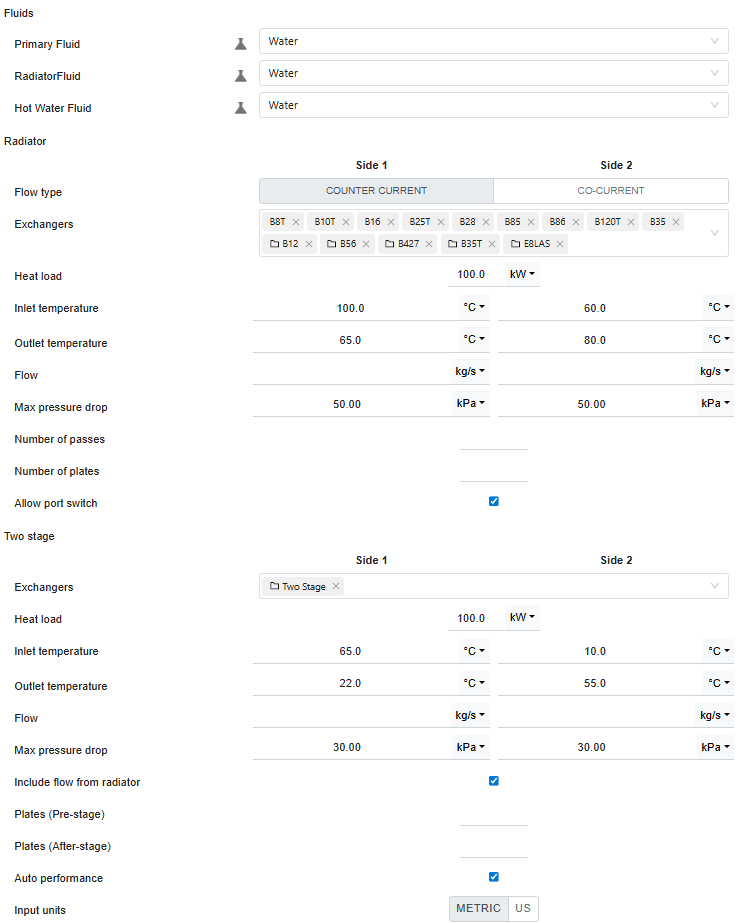Screen dimensions: 746x923
Task: Click the flask icon beside Hot Water Fluid
Action: pyautogui.click(x=240, y=108)
